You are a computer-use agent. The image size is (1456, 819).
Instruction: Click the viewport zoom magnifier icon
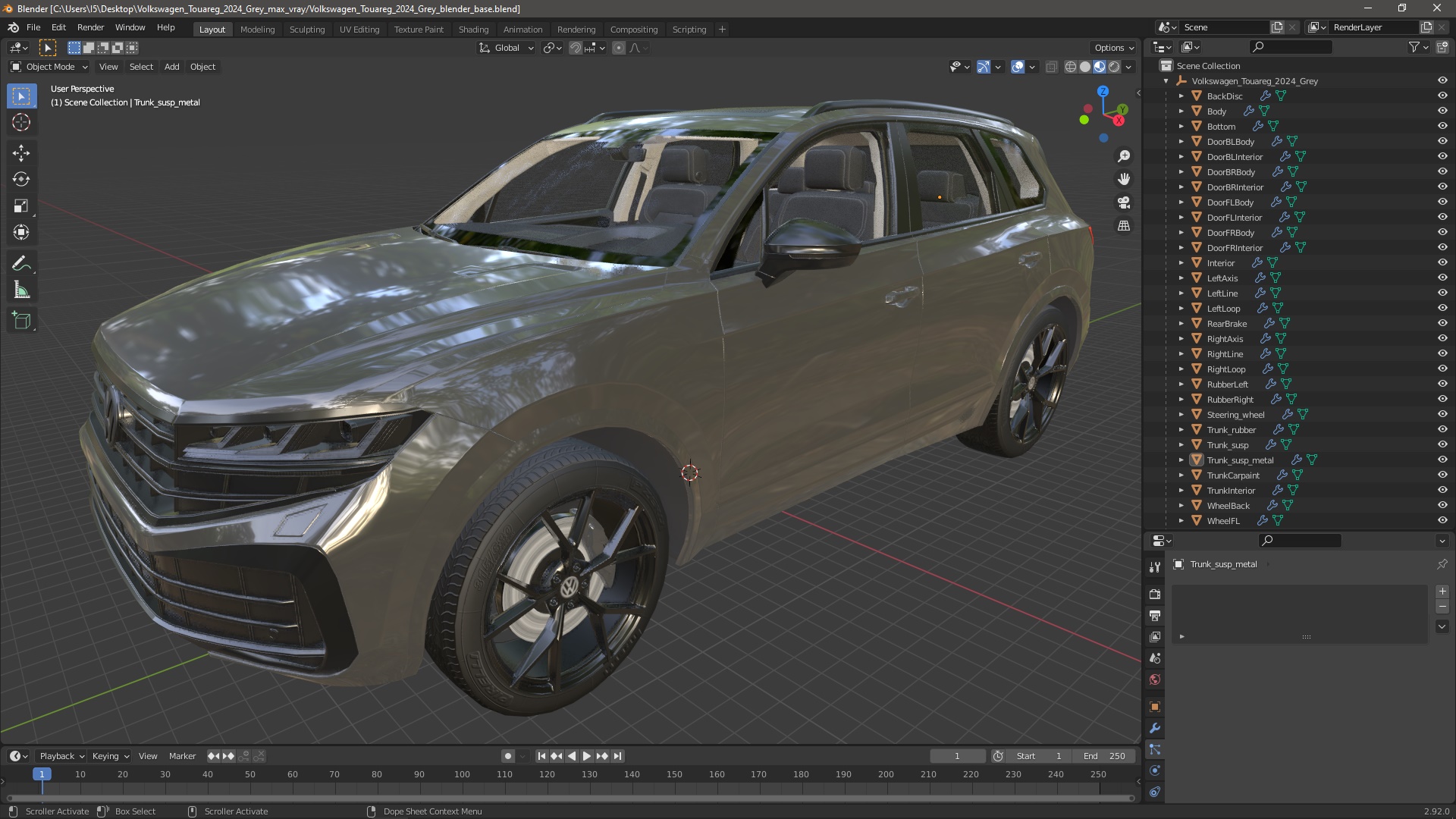point(1124,156)
